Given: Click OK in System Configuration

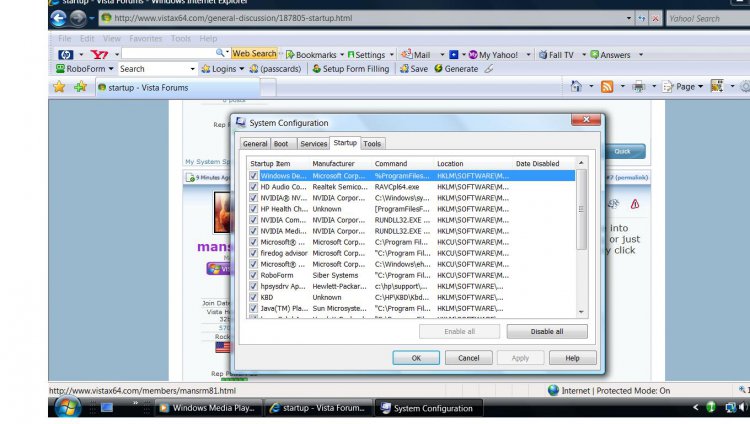Looking at the screenshot, I should [416, 357].
